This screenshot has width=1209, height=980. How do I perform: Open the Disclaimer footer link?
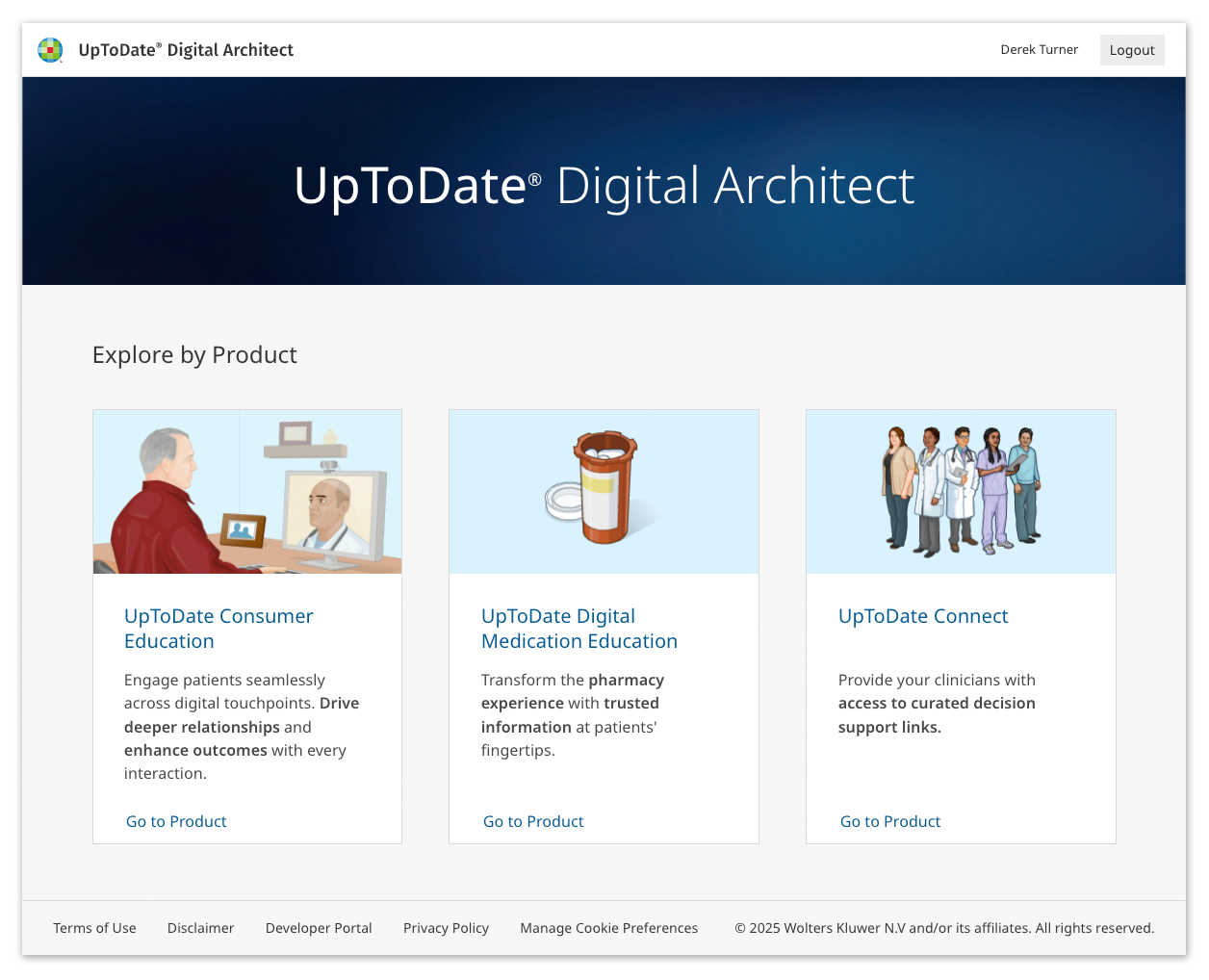(201, 928)
